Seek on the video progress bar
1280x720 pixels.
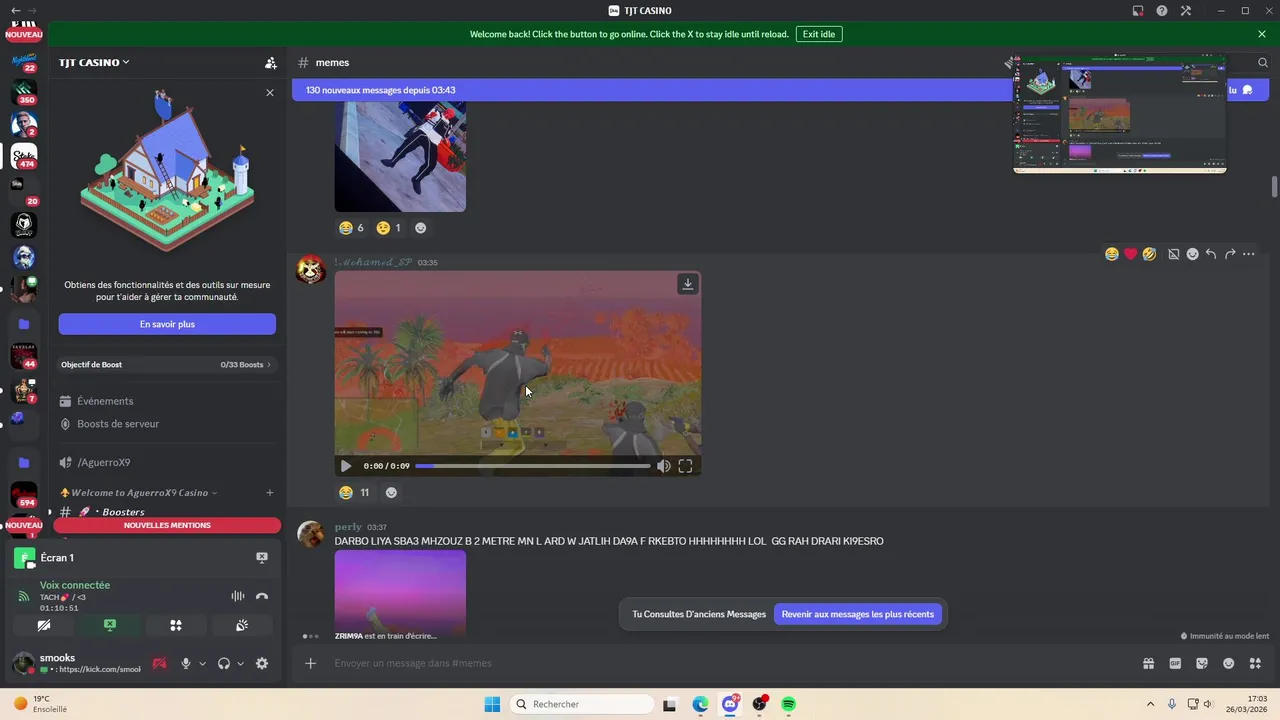532,466
